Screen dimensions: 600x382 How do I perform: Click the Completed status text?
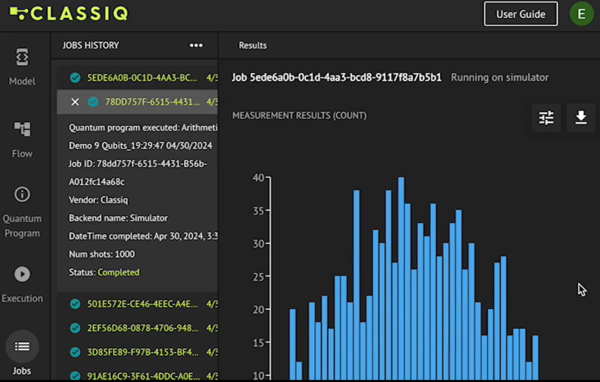coord(119,272)
